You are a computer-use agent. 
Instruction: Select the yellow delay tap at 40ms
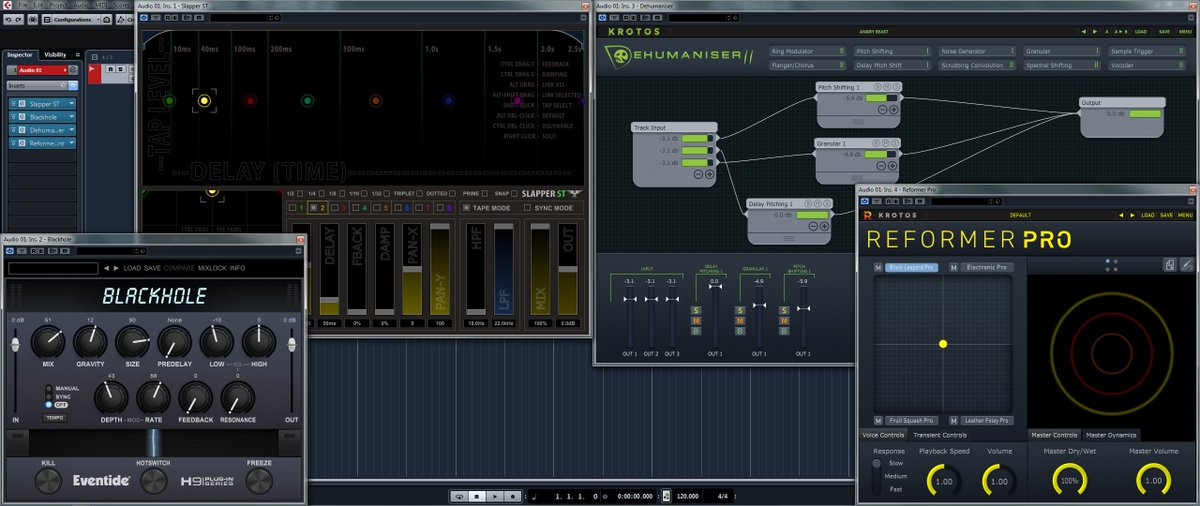click(x=205, y=101)
